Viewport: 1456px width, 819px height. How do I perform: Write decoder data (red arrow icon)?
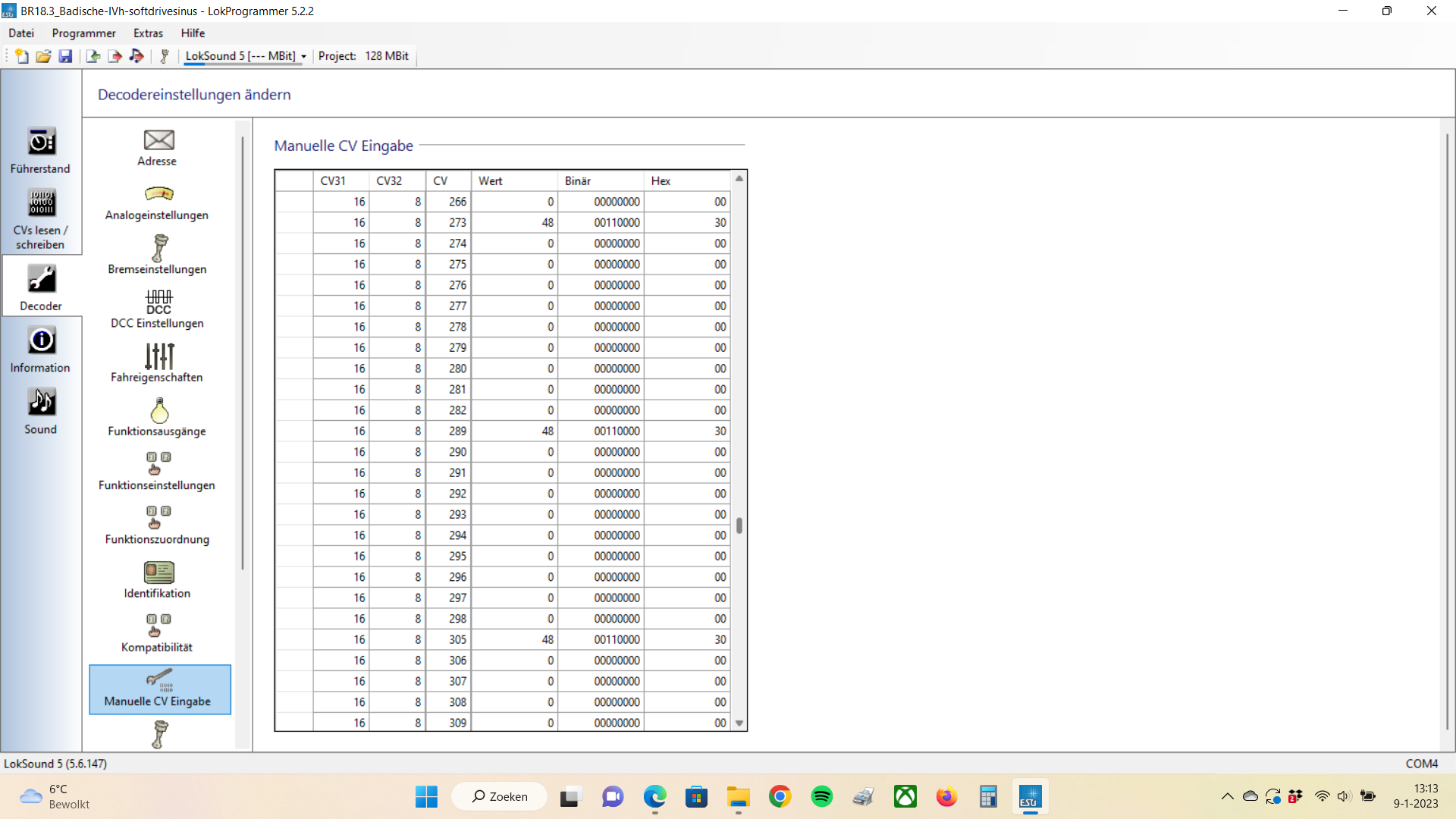pos(115,56)
